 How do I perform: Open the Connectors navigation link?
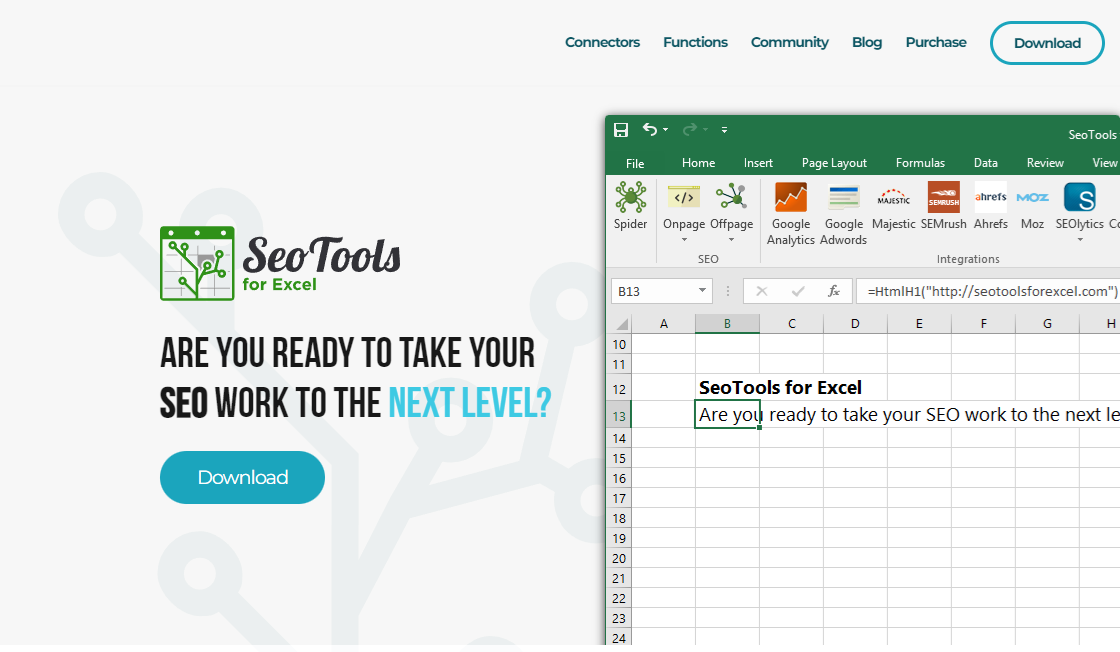[602, 42]
